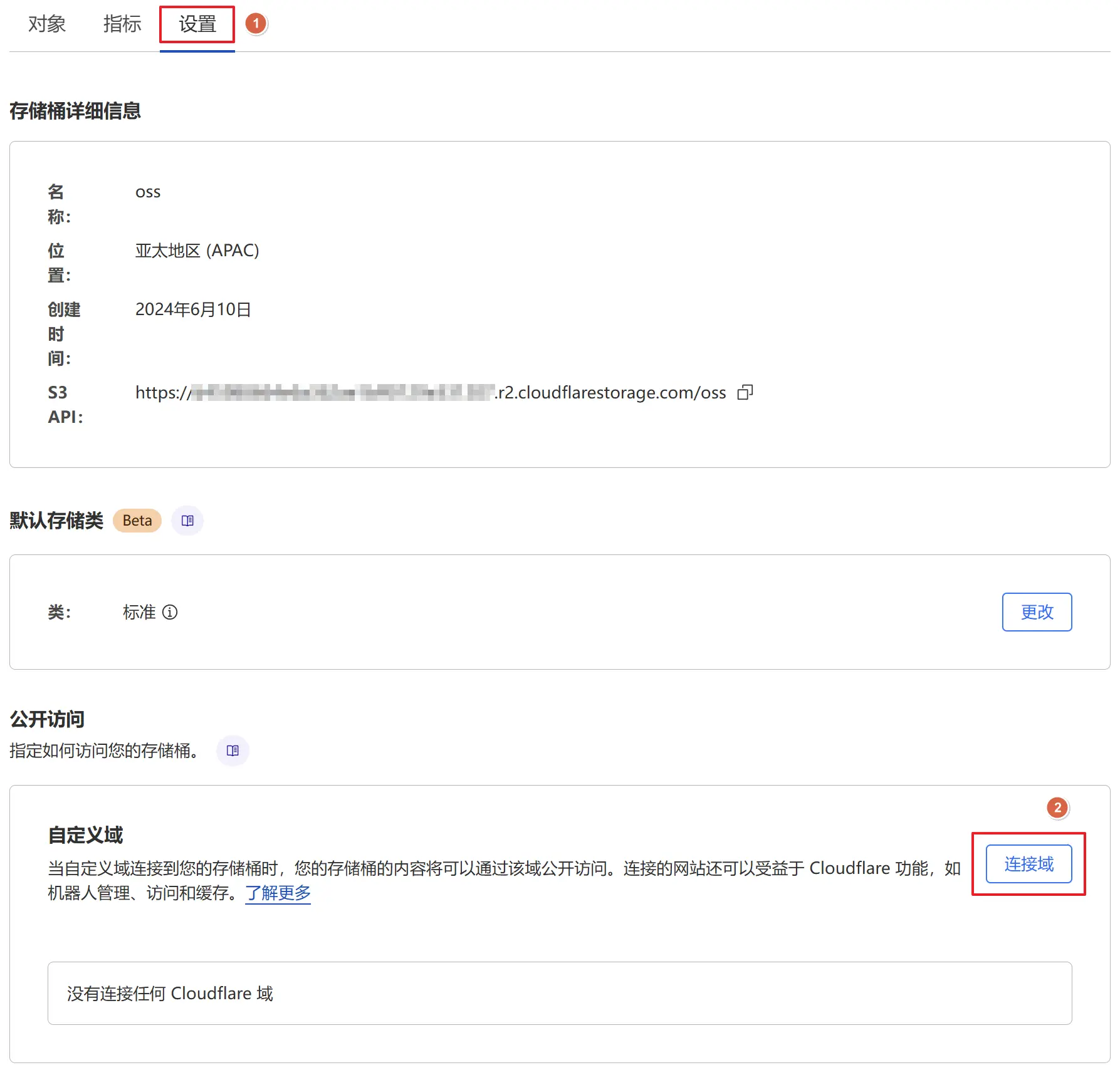Screen dimensions: 1120x1065
Task: Click the 连接域 button
Action: (x=1028, y=864)
